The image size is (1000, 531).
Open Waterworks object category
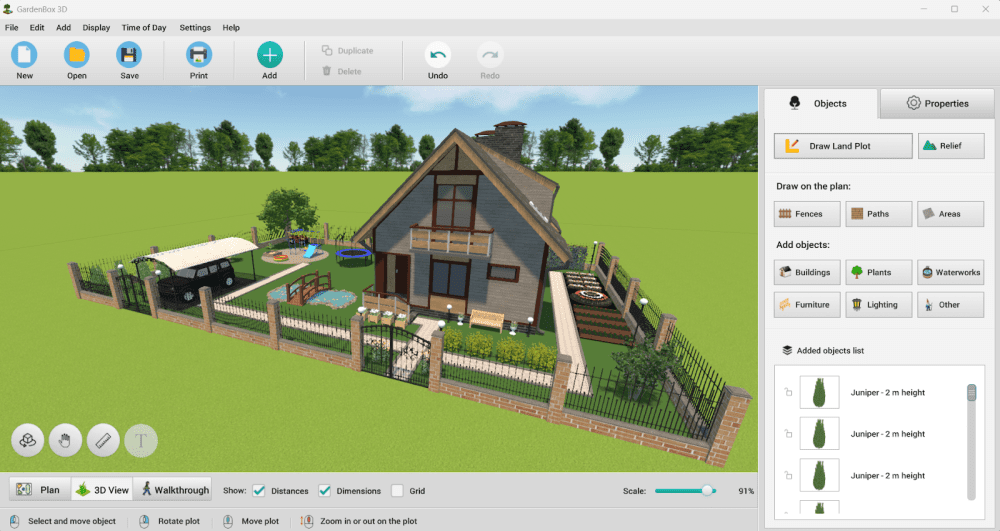click(950, 272)
